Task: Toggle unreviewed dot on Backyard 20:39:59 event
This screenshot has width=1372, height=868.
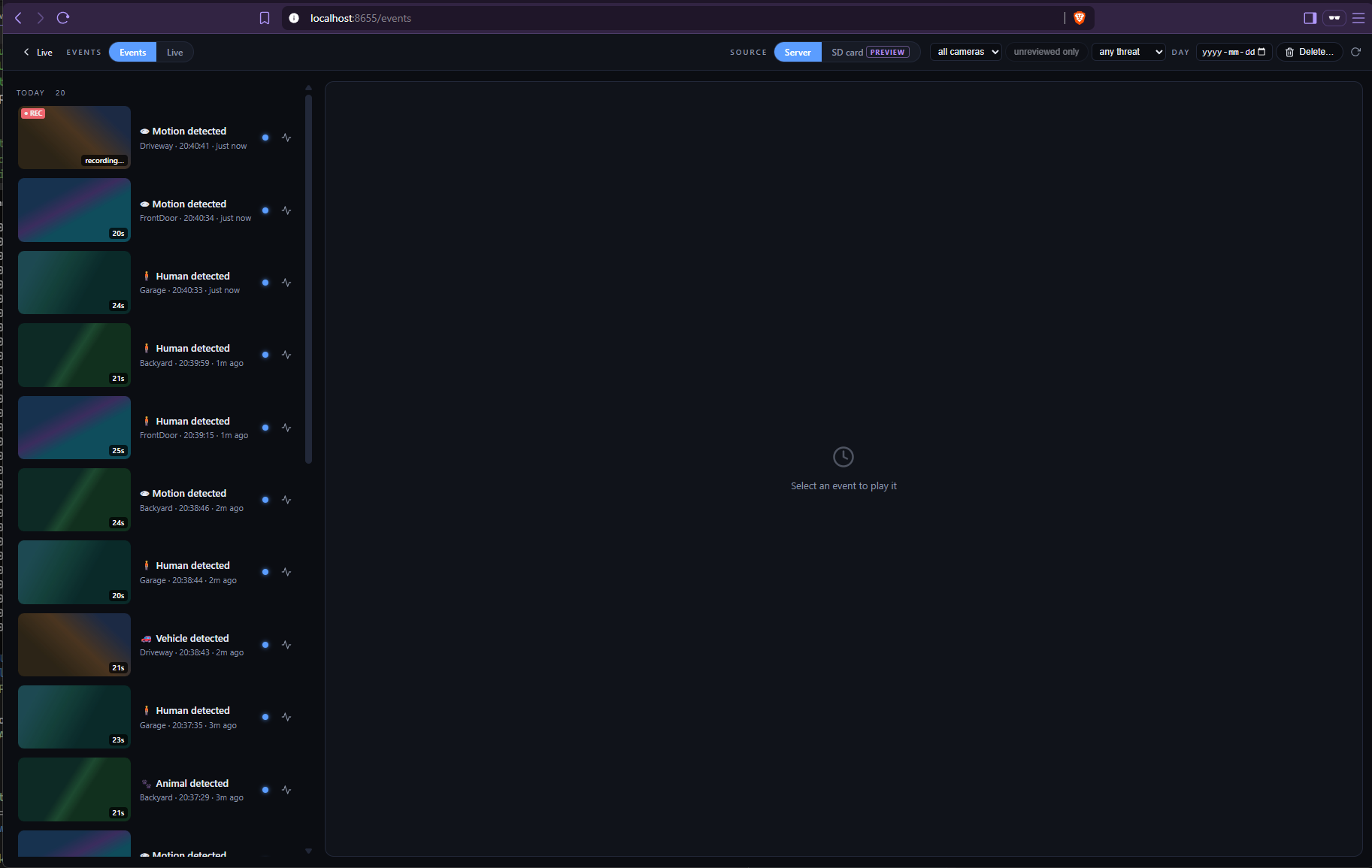Action: click(265, 355)
